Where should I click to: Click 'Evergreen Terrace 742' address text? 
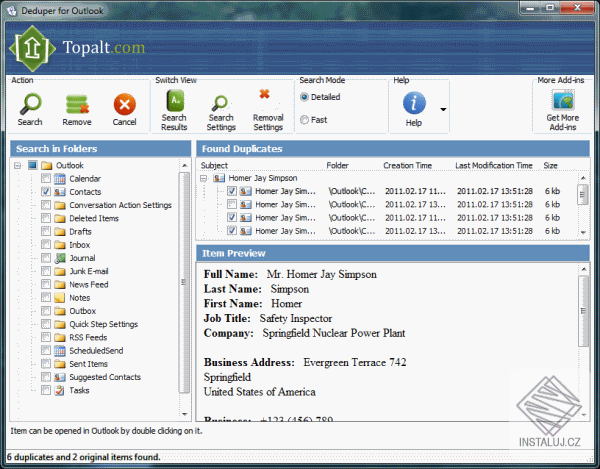tap(355, 362)
